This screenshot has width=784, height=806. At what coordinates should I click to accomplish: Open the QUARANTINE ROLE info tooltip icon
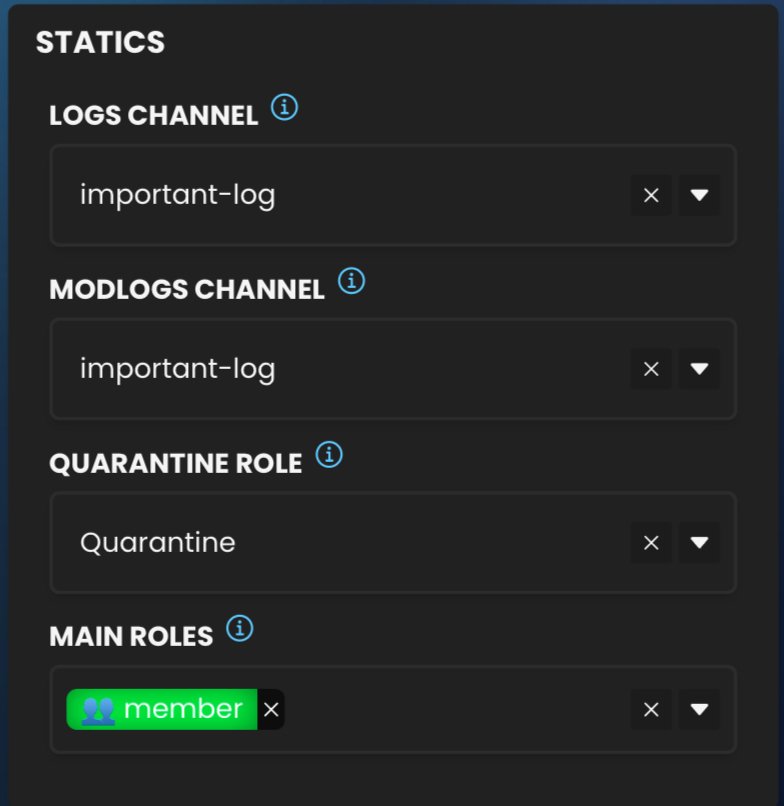tap(330, 455)
